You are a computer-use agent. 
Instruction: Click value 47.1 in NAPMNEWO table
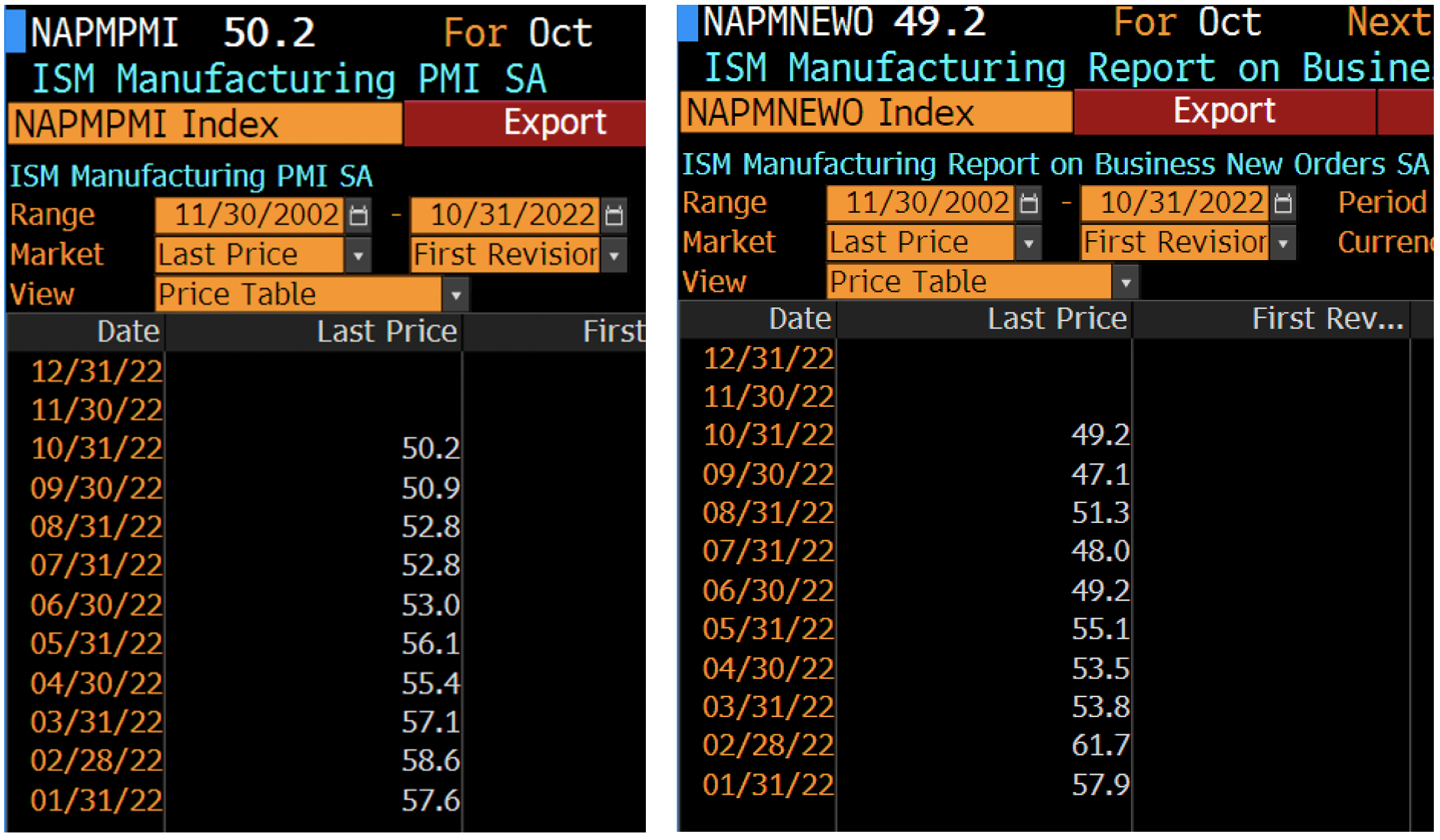pyautogui.click(x=1100, y=474)
